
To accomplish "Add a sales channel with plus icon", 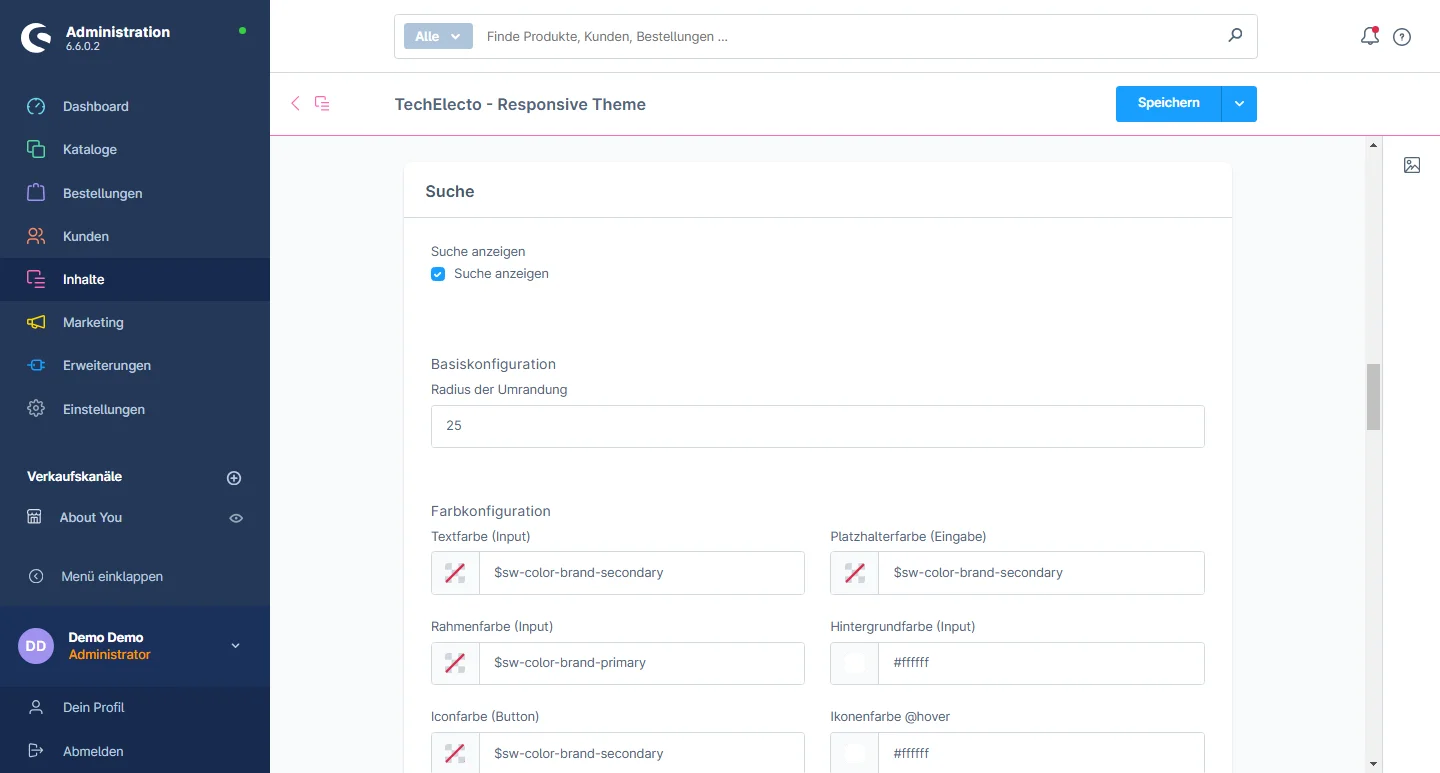I will click(234, 478).
